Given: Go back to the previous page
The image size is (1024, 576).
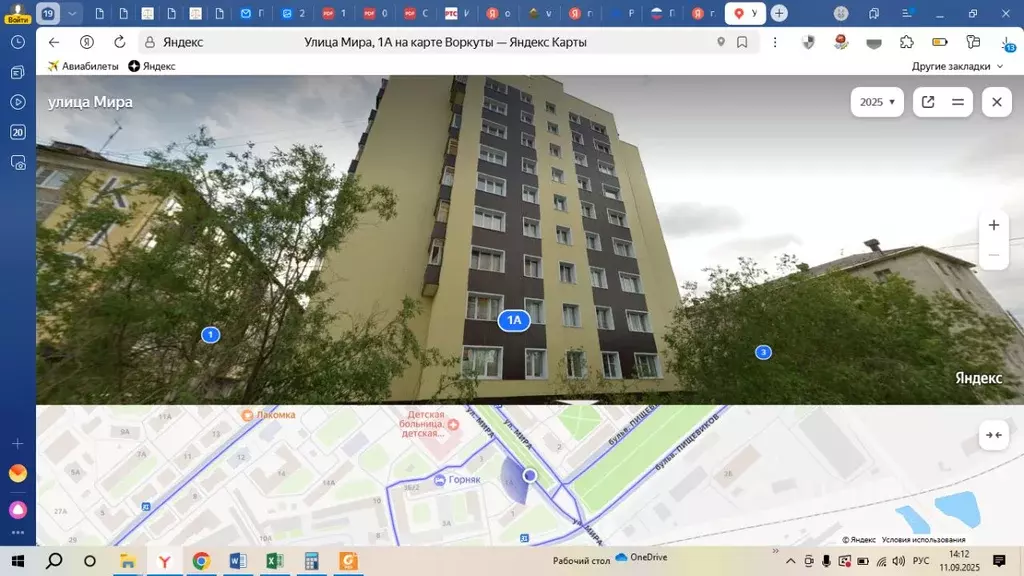Looking at the screenshot, I should [54, 42].
